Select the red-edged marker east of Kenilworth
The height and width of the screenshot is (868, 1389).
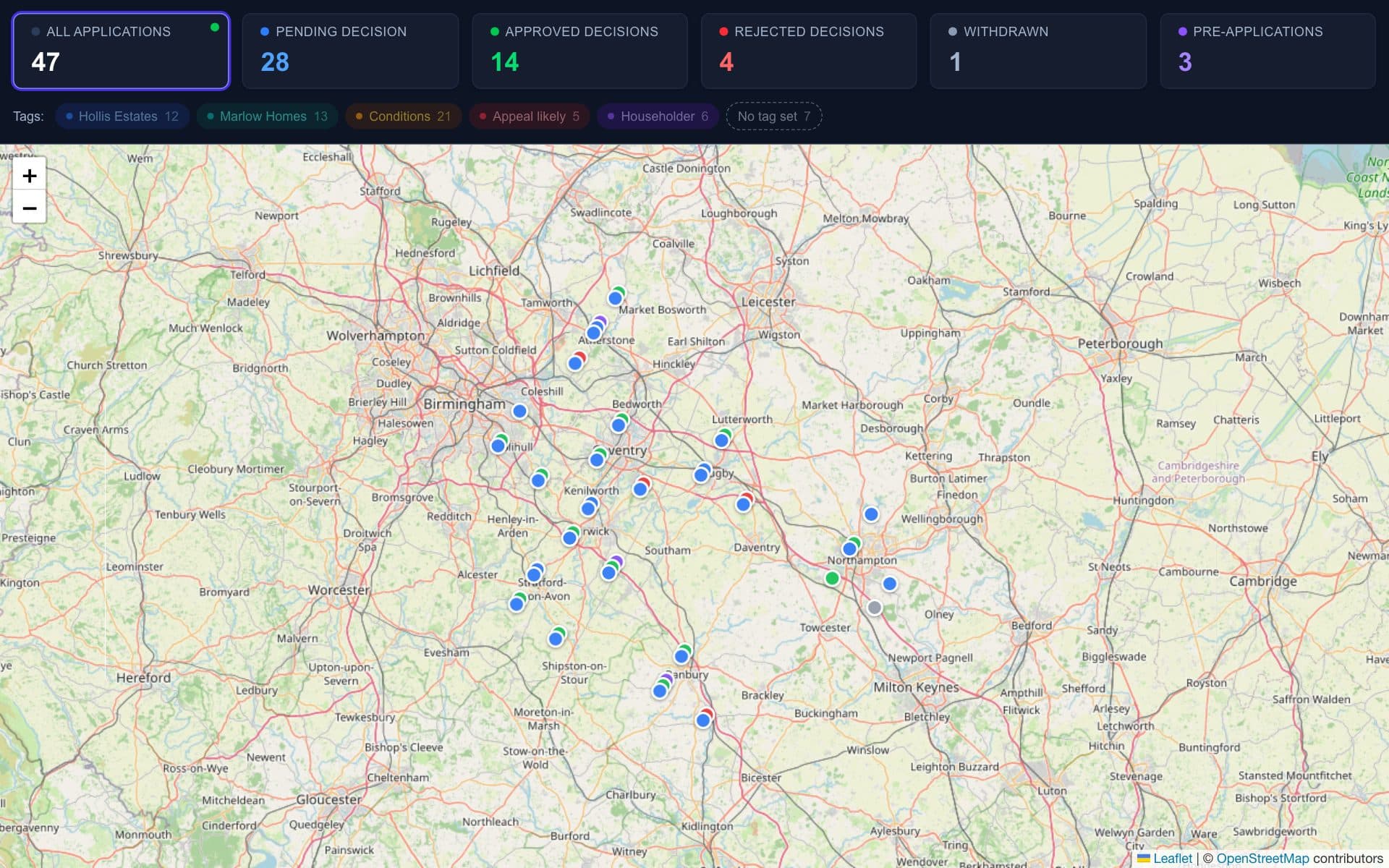coord(640,489)
